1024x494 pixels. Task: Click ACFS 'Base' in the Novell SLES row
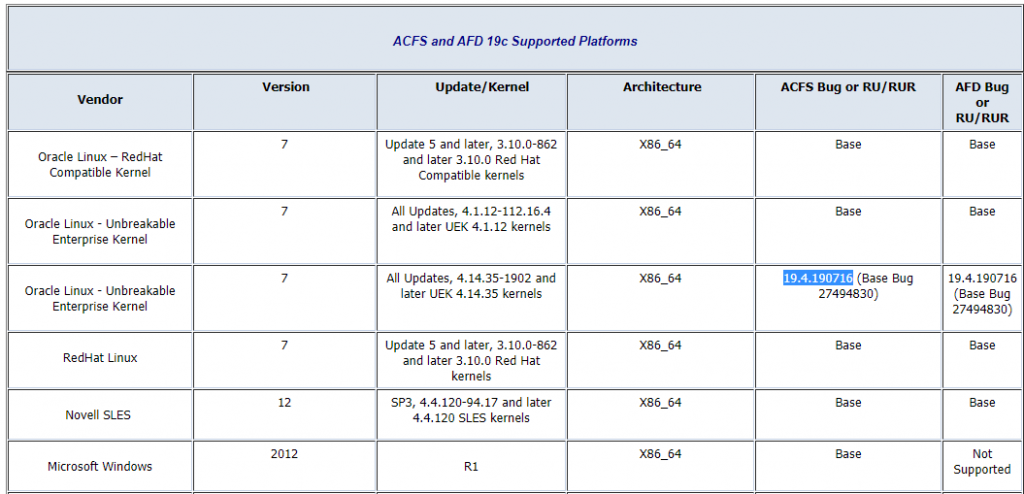tap(848, 402)
